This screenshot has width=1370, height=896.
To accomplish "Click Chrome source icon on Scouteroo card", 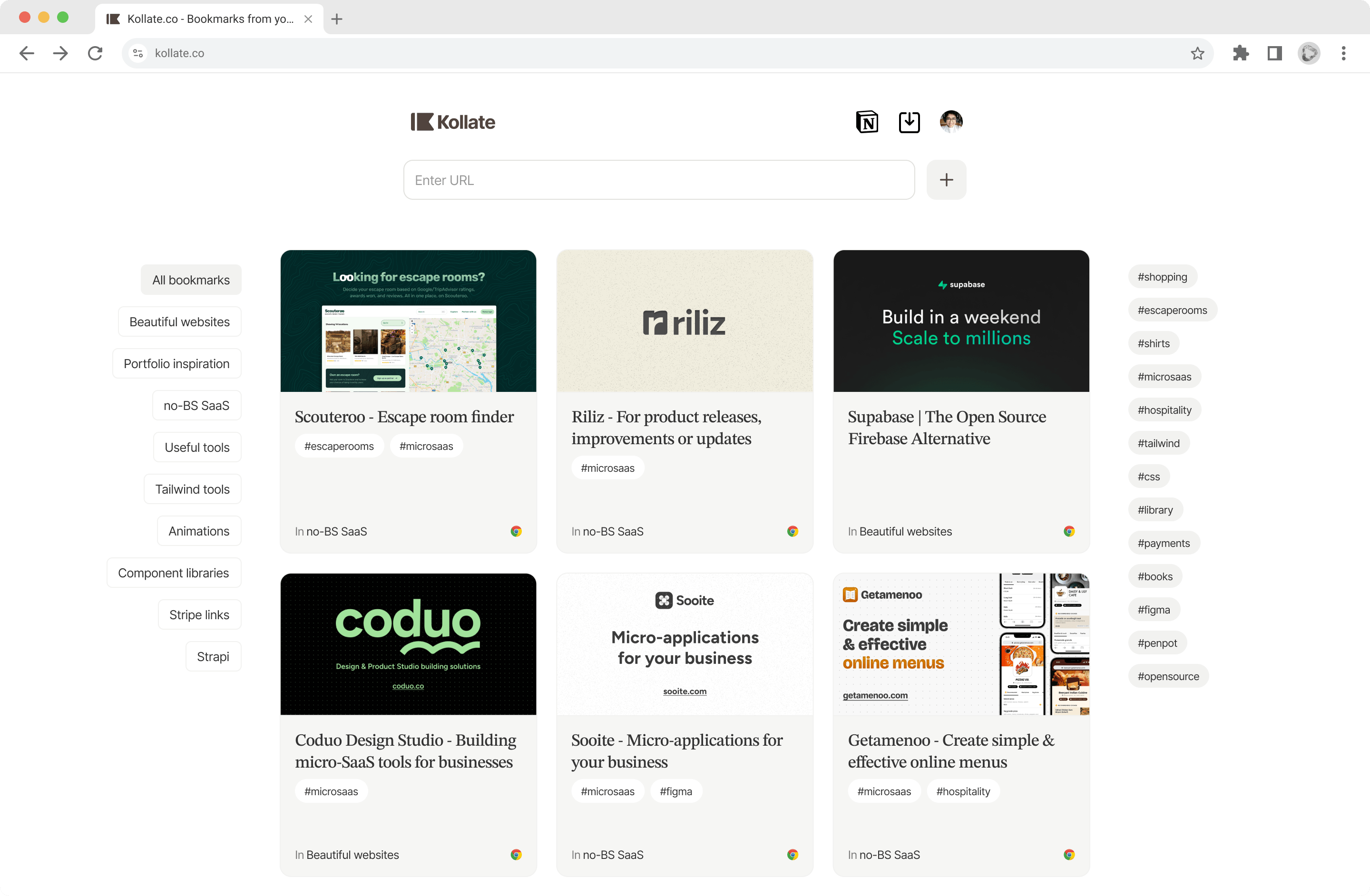I will click(516, 531).
